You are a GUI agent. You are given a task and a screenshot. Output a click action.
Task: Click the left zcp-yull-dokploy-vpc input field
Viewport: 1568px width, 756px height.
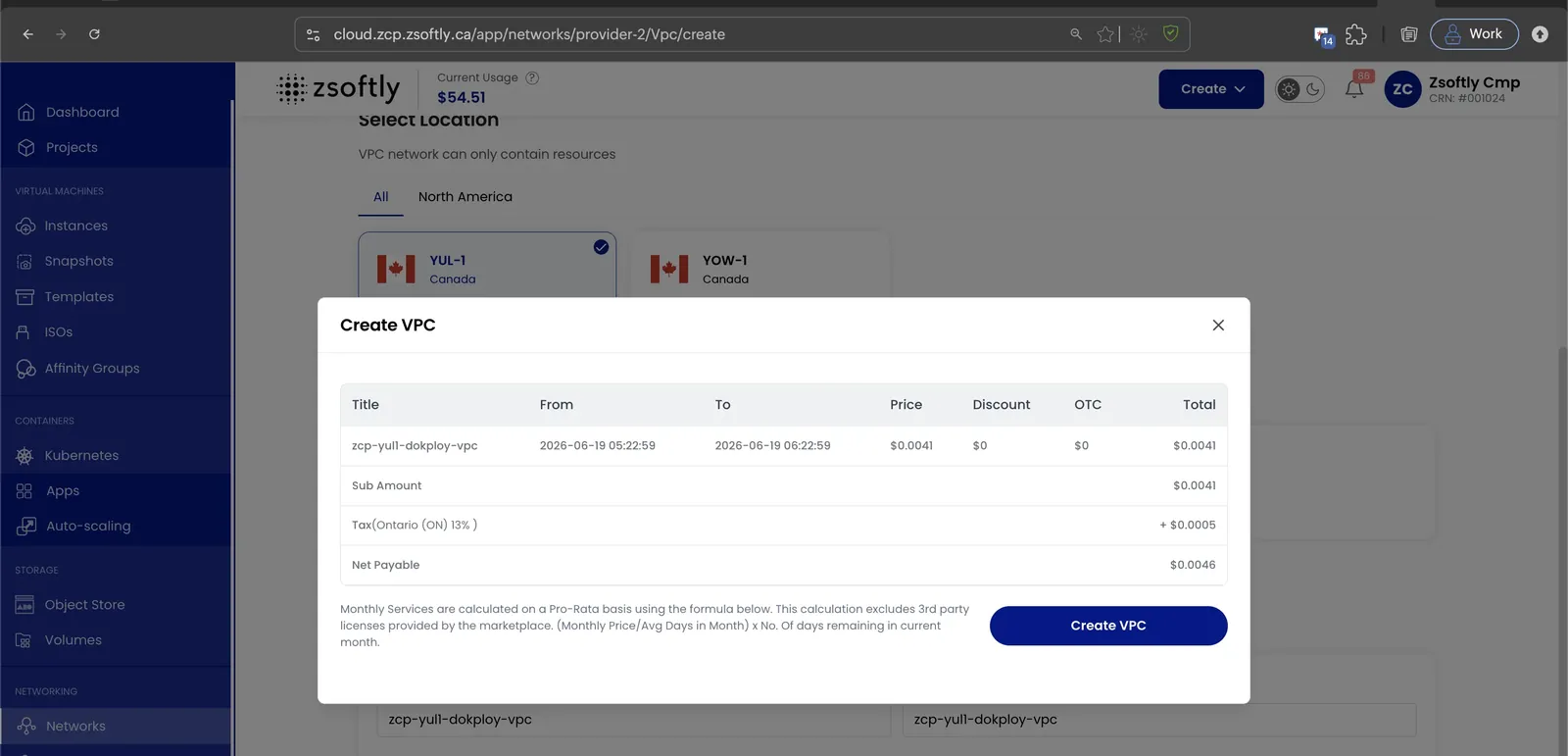pyautogui.click(x=633, y=720)
